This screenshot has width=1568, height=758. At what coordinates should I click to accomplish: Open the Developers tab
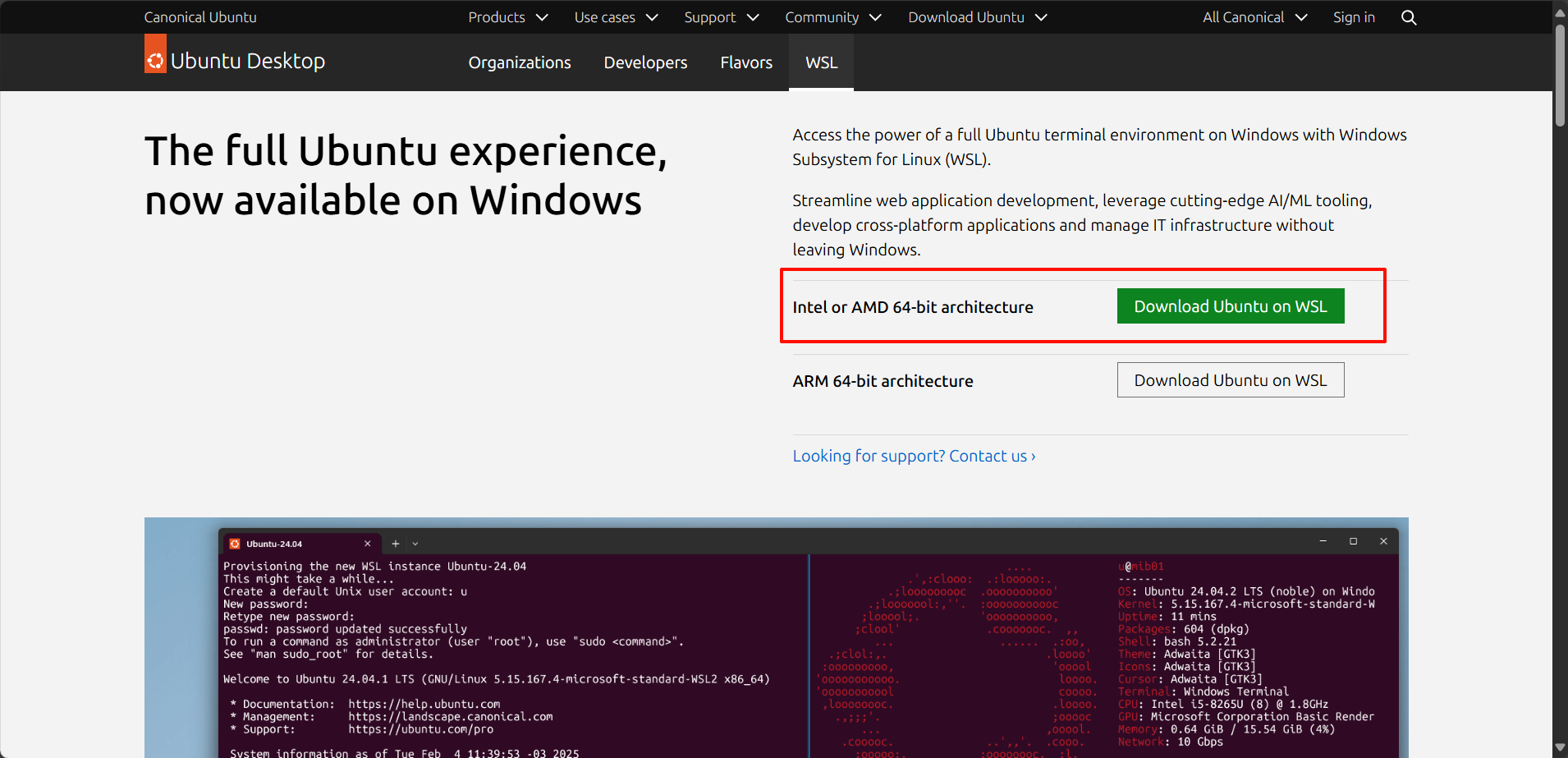tap(645, 62)
